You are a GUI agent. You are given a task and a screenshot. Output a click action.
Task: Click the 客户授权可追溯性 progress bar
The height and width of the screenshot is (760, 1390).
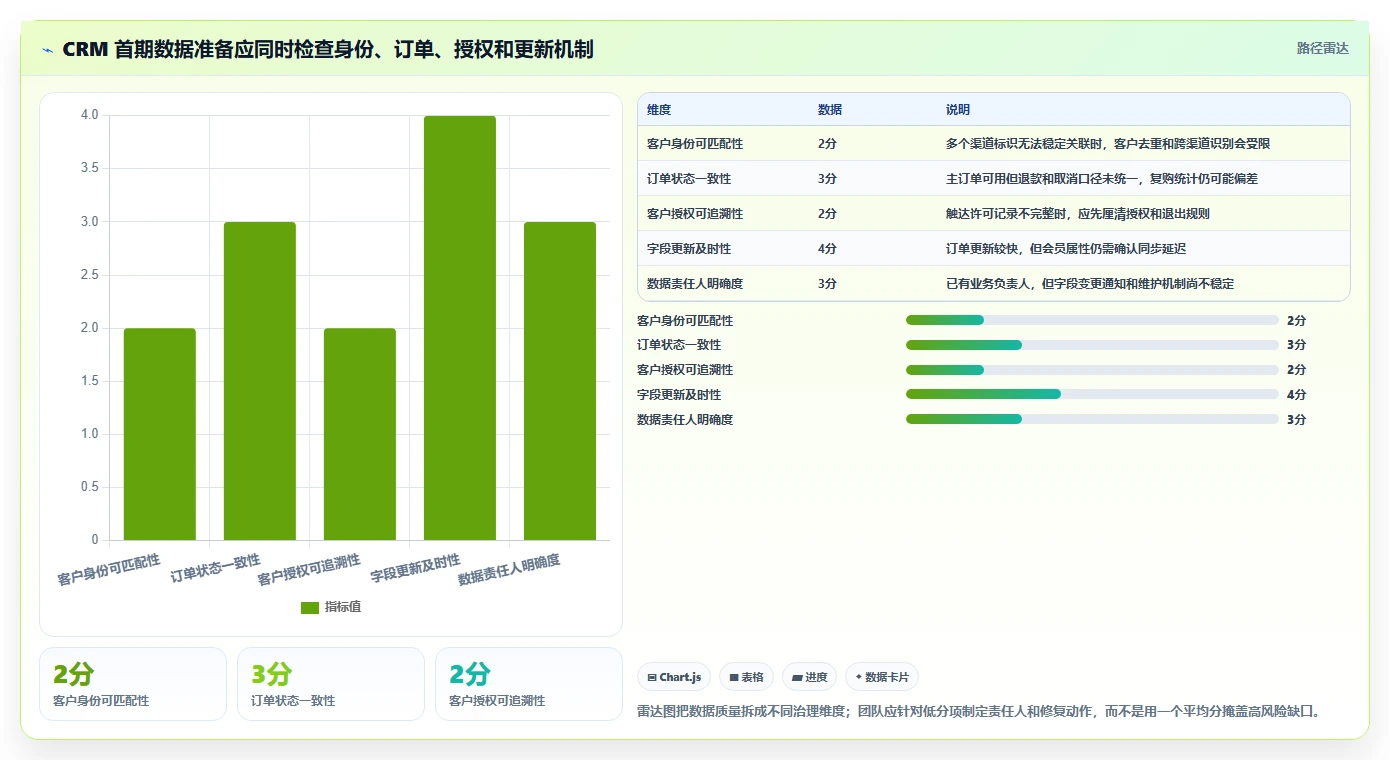pyautogui.click(x=1092, y=370)
